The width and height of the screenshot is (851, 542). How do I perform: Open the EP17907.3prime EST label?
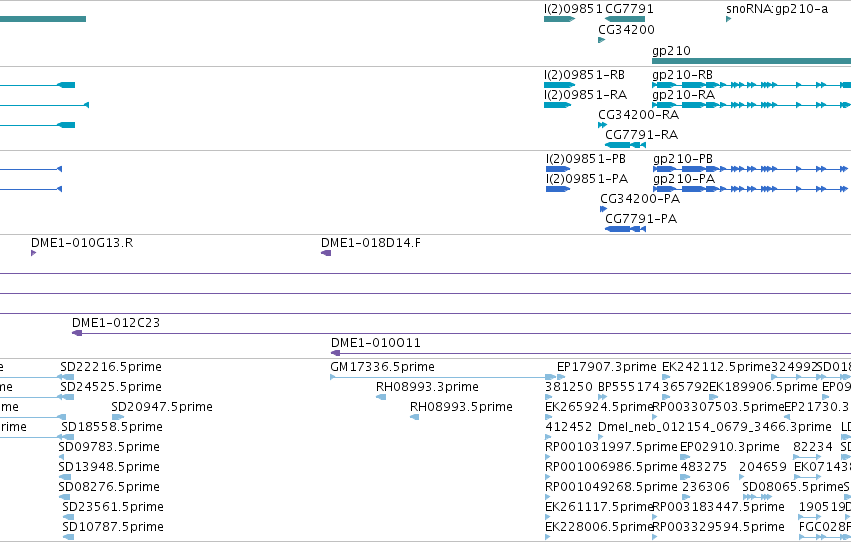[x=607, y=367]
